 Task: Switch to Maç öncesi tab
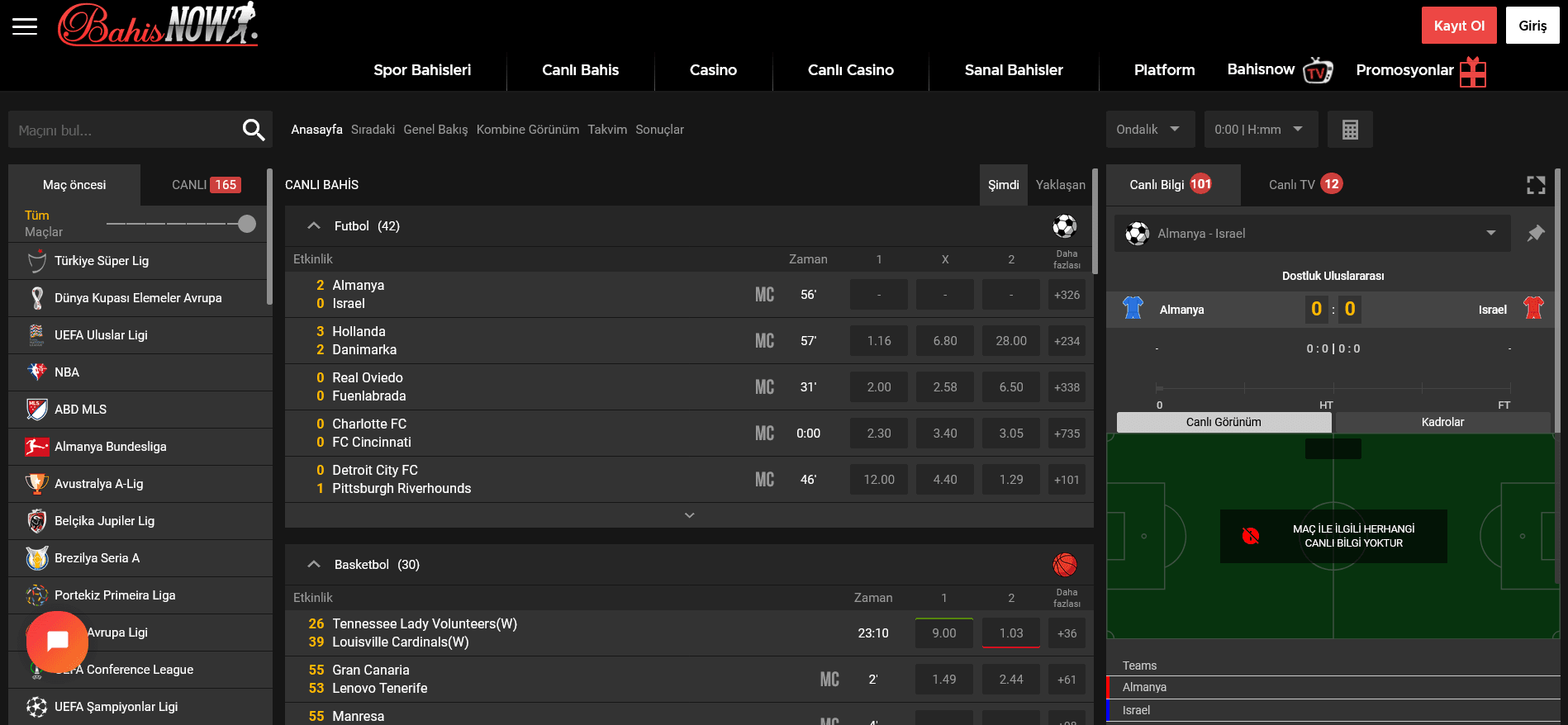pyautogui.click(x=74, y=185)
